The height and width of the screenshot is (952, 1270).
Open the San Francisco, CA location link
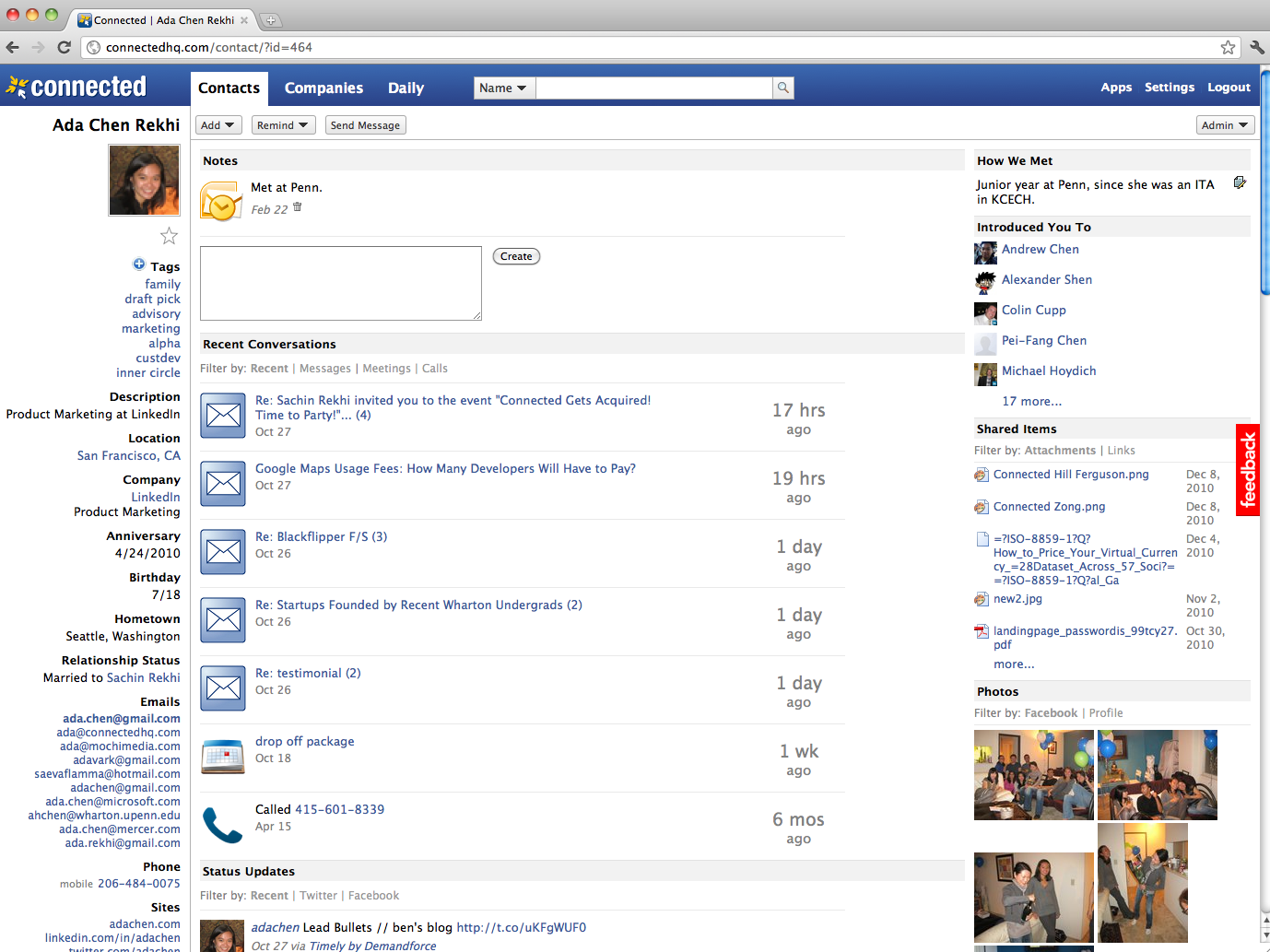pyautogui.click(x=129, y=456)
